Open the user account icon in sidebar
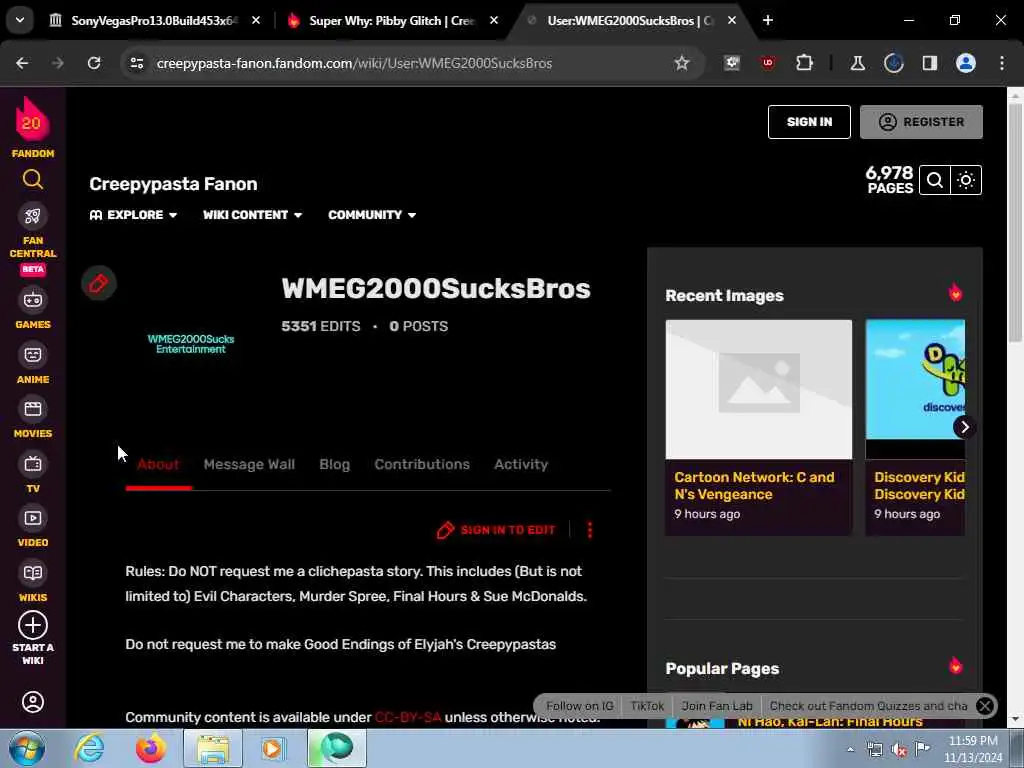The image size is (1024, 768). [x=33, y=702]
